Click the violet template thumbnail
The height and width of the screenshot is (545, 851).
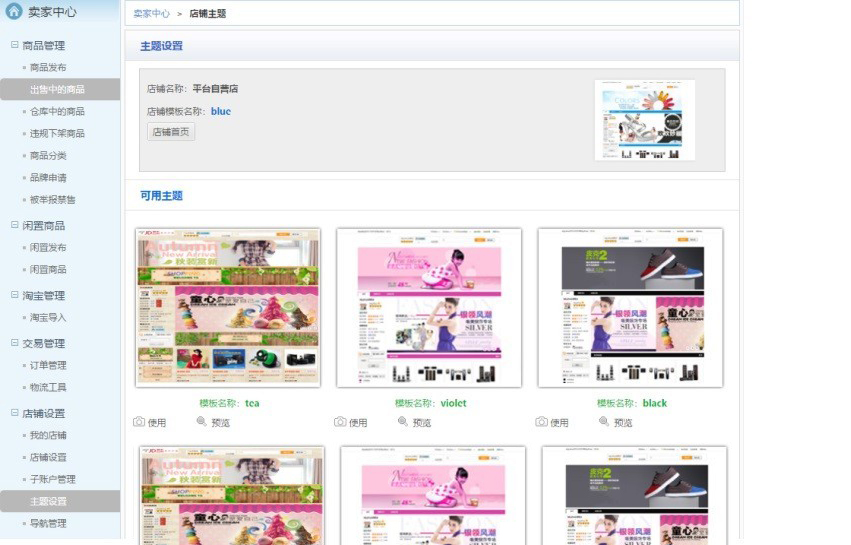(429, 308)
